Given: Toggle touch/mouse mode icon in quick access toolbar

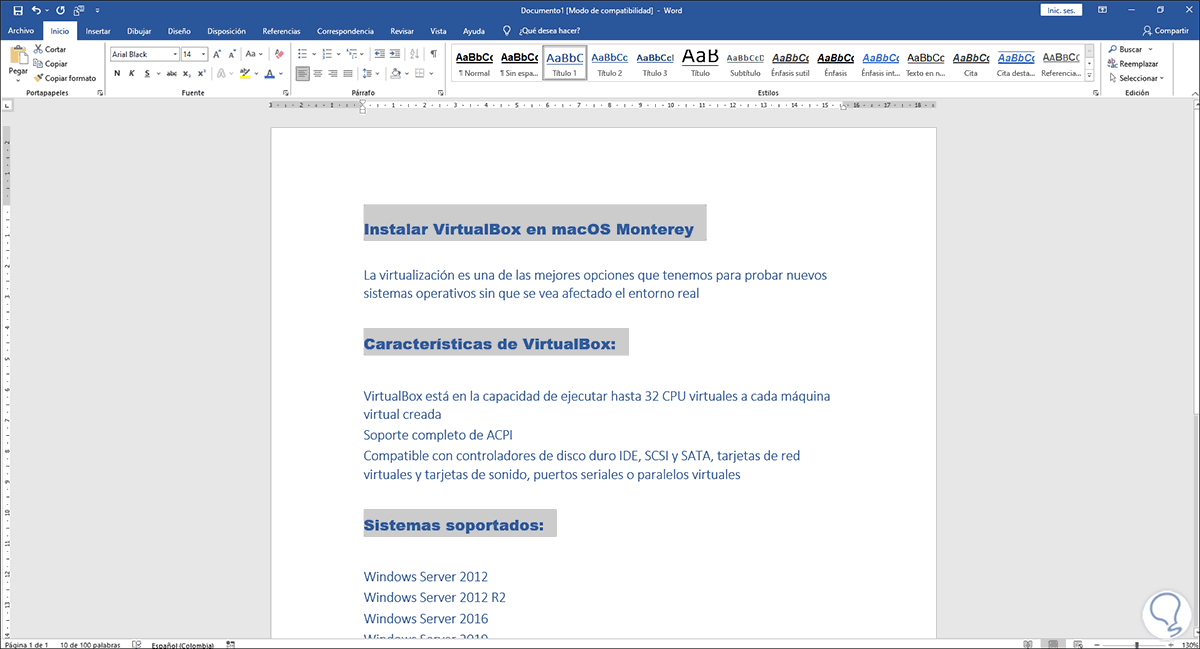Looking at the screenshot, I should point(78,10).
